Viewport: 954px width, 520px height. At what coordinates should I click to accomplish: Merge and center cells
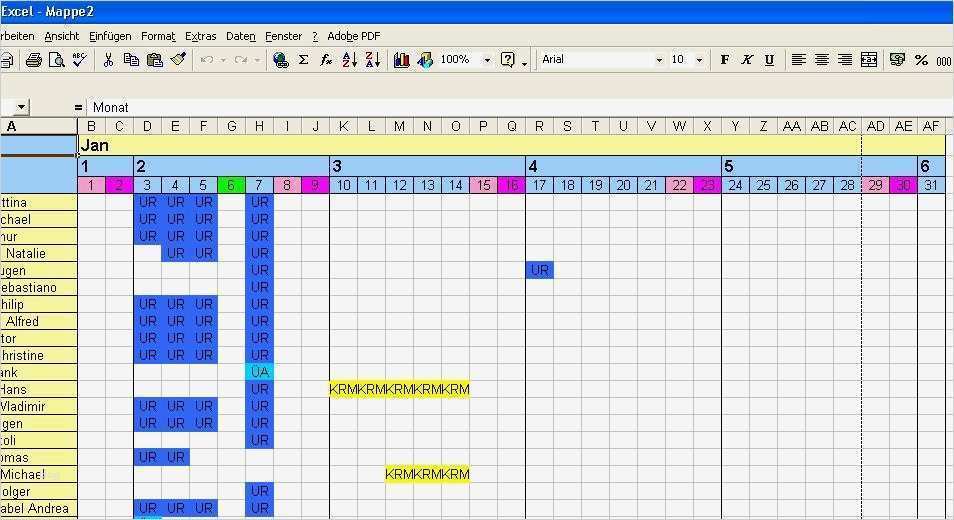(x=868, y=60)
